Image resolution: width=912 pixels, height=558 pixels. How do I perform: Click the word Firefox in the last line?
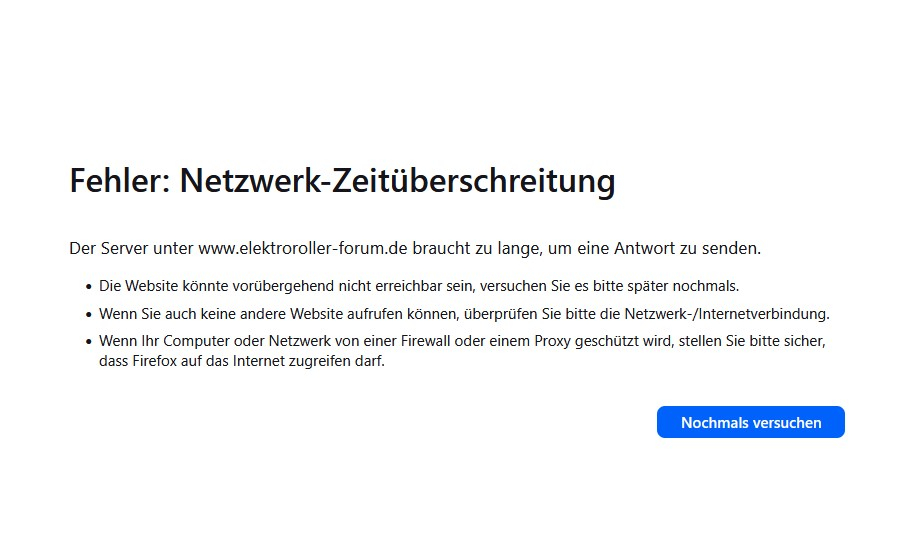coord(153,362)
